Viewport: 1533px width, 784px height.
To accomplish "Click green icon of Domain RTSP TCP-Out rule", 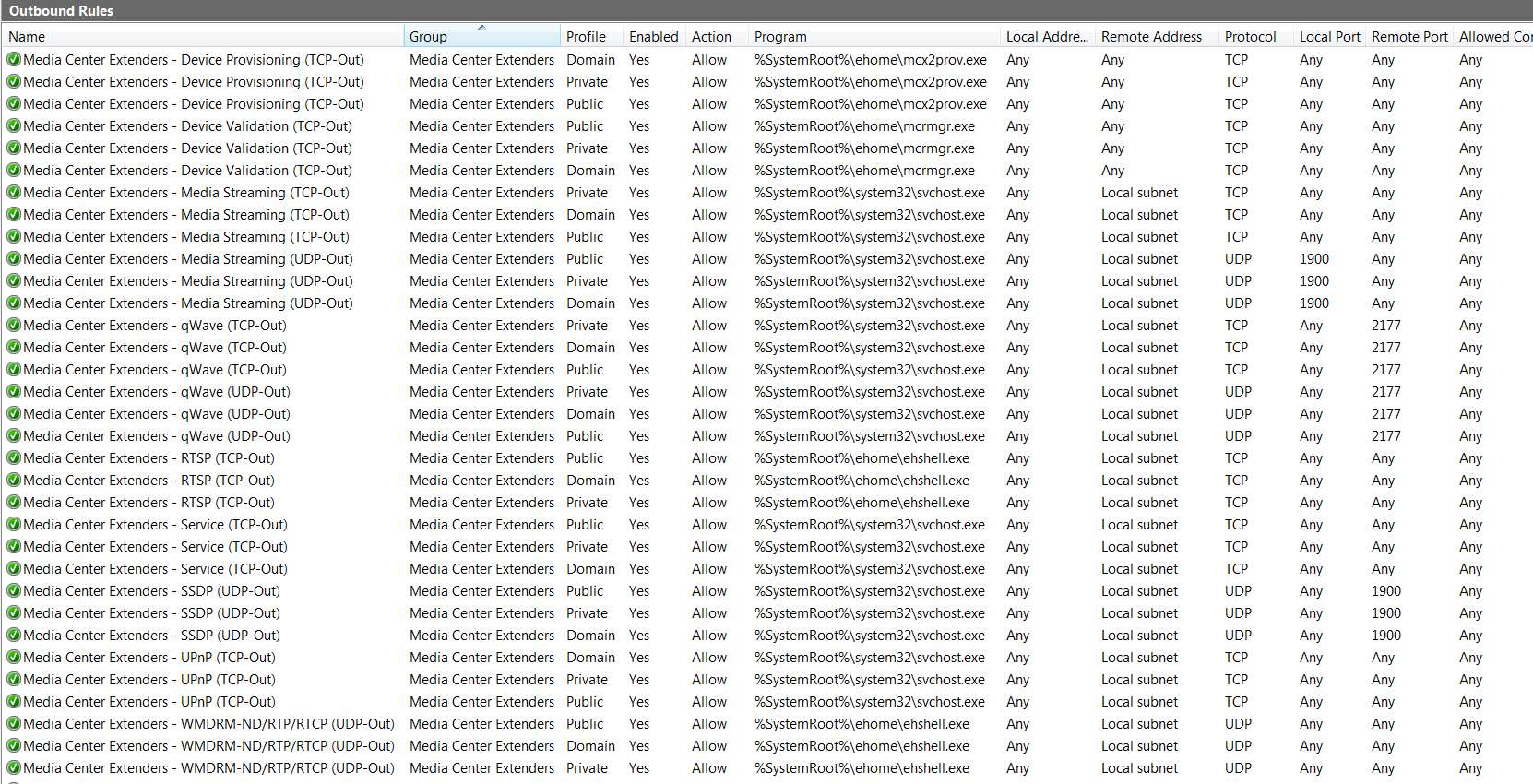I will click(14, 481).
